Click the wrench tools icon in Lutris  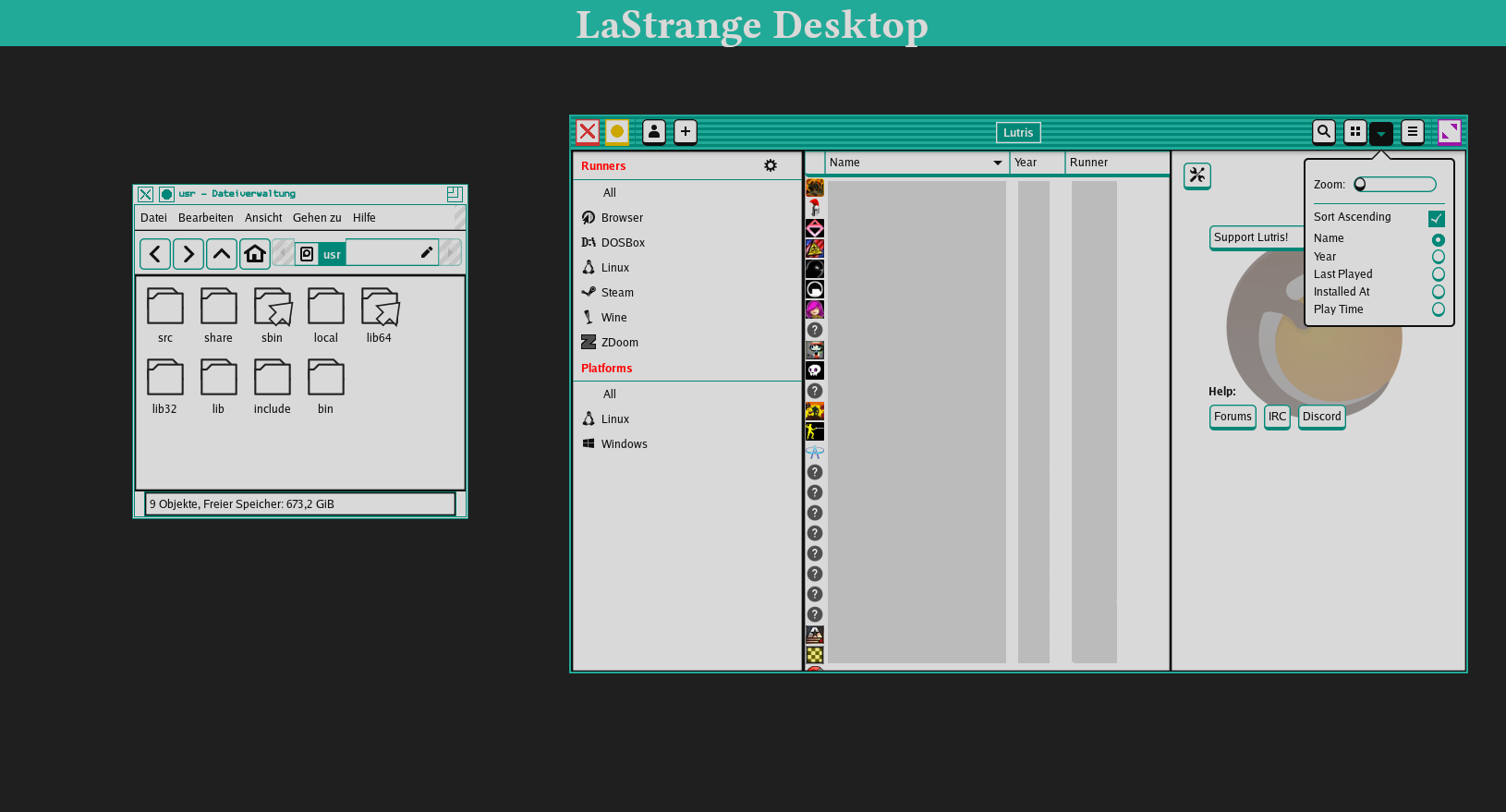1197,176
